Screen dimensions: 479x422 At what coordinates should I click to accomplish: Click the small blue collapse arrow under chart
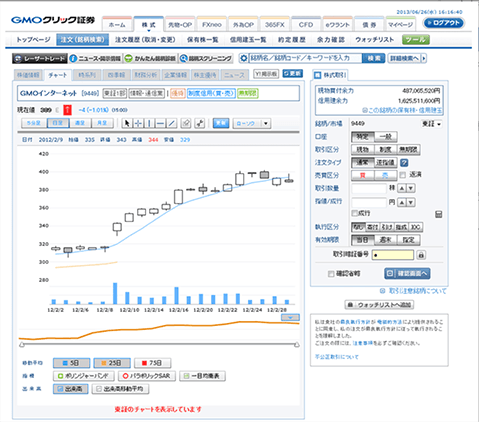290,317
